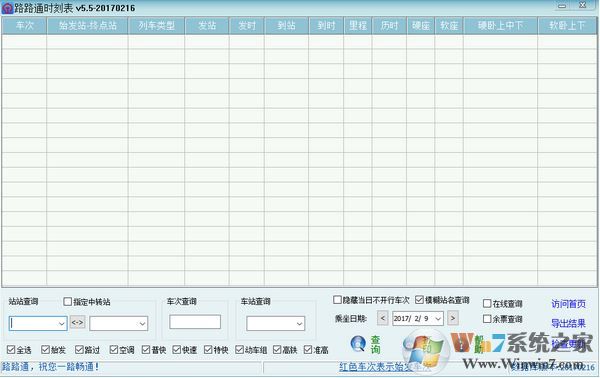The width and height of the screenshot is (600, 378).
Task: Click the 车次查询 train number input
Action: pyautogui.click(x=195, y=322)
